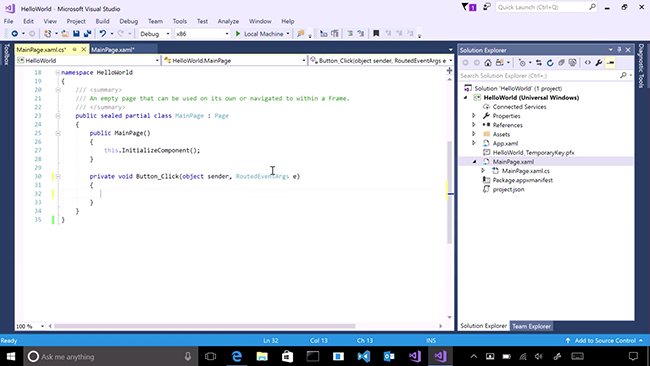Collapse the Button_Click method outline
The height and width of the screenshot is (366, 650).
(x=58, y=176)
